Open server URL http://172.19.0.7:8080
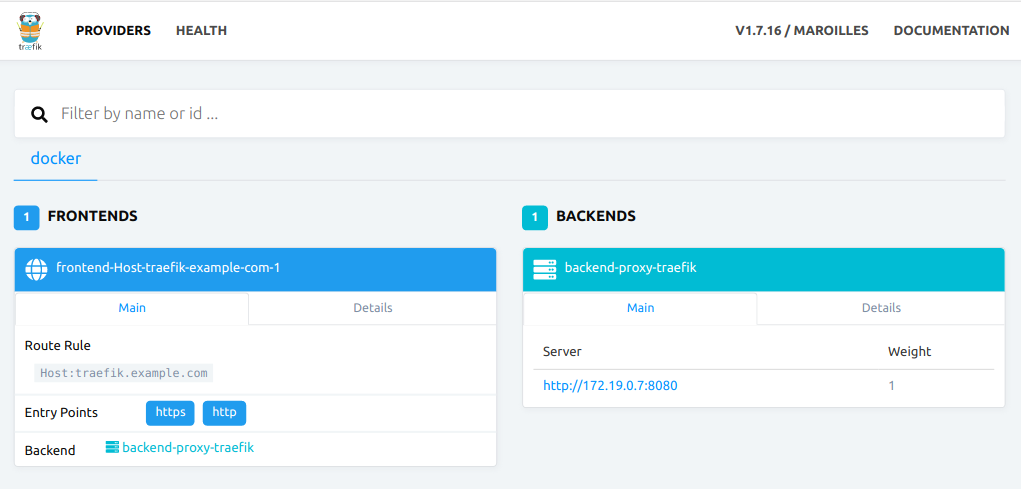The height and width of the screenshot is (489, 1021). [x=610, y=385]
